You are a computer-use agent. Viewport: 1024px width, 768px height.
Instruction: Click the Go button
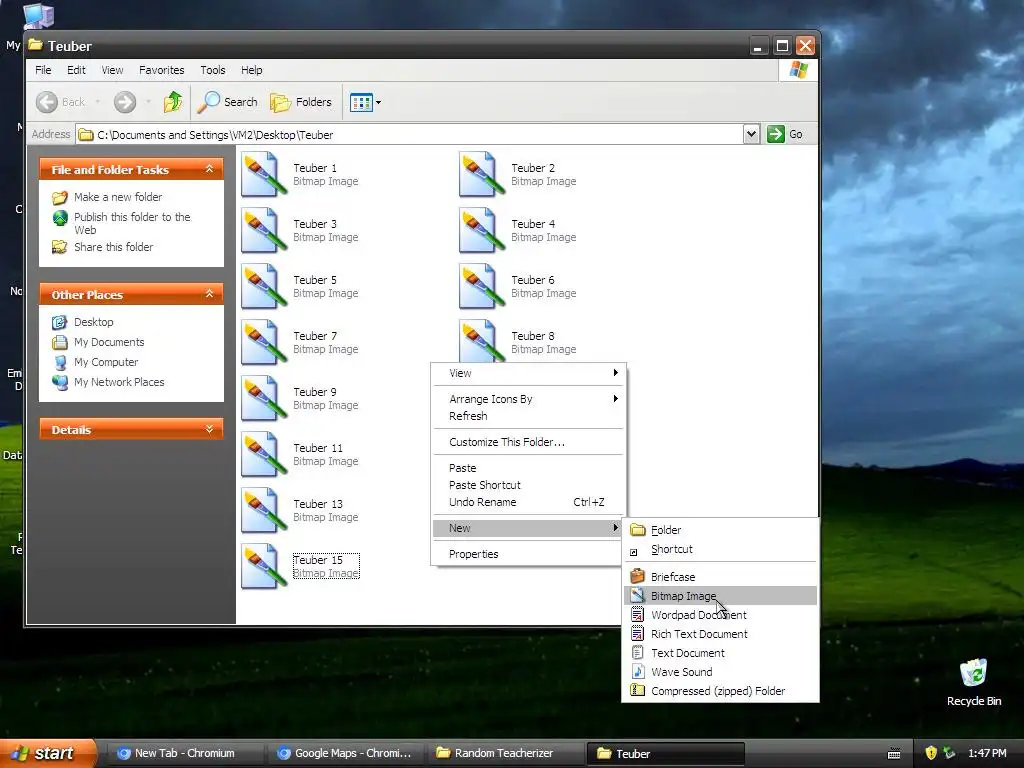tap(785, 135)
